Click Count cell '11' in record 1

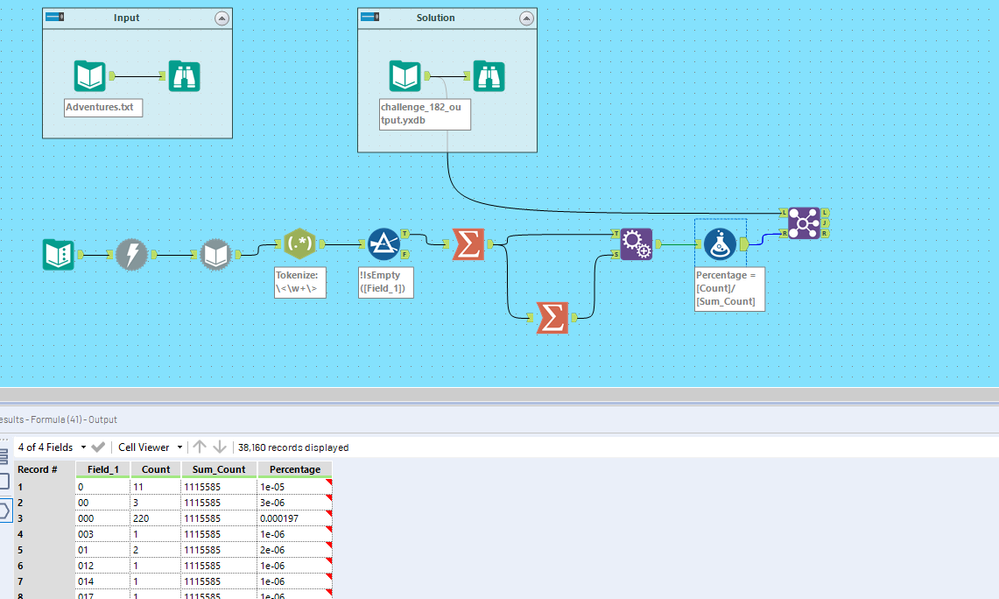point(155,487)
